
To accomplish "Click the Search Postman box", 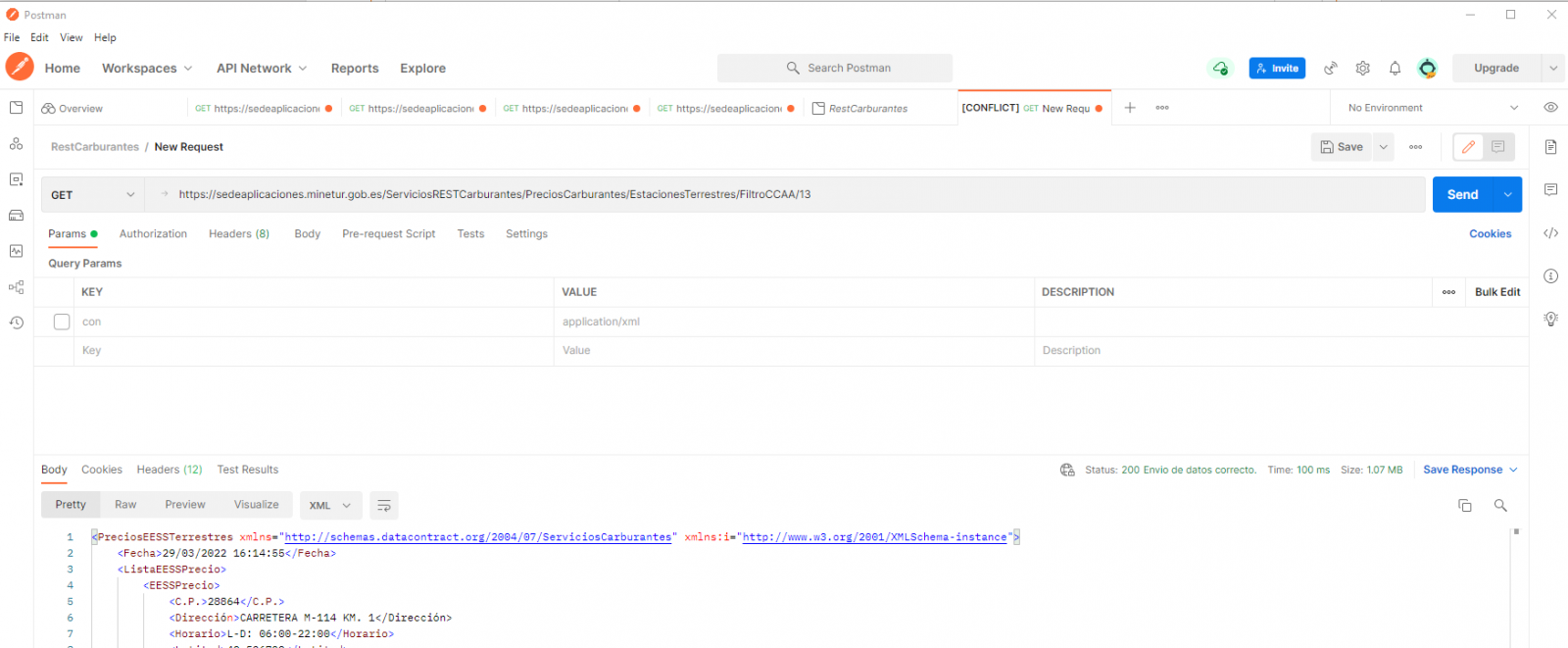I will [x=835, y=69].
